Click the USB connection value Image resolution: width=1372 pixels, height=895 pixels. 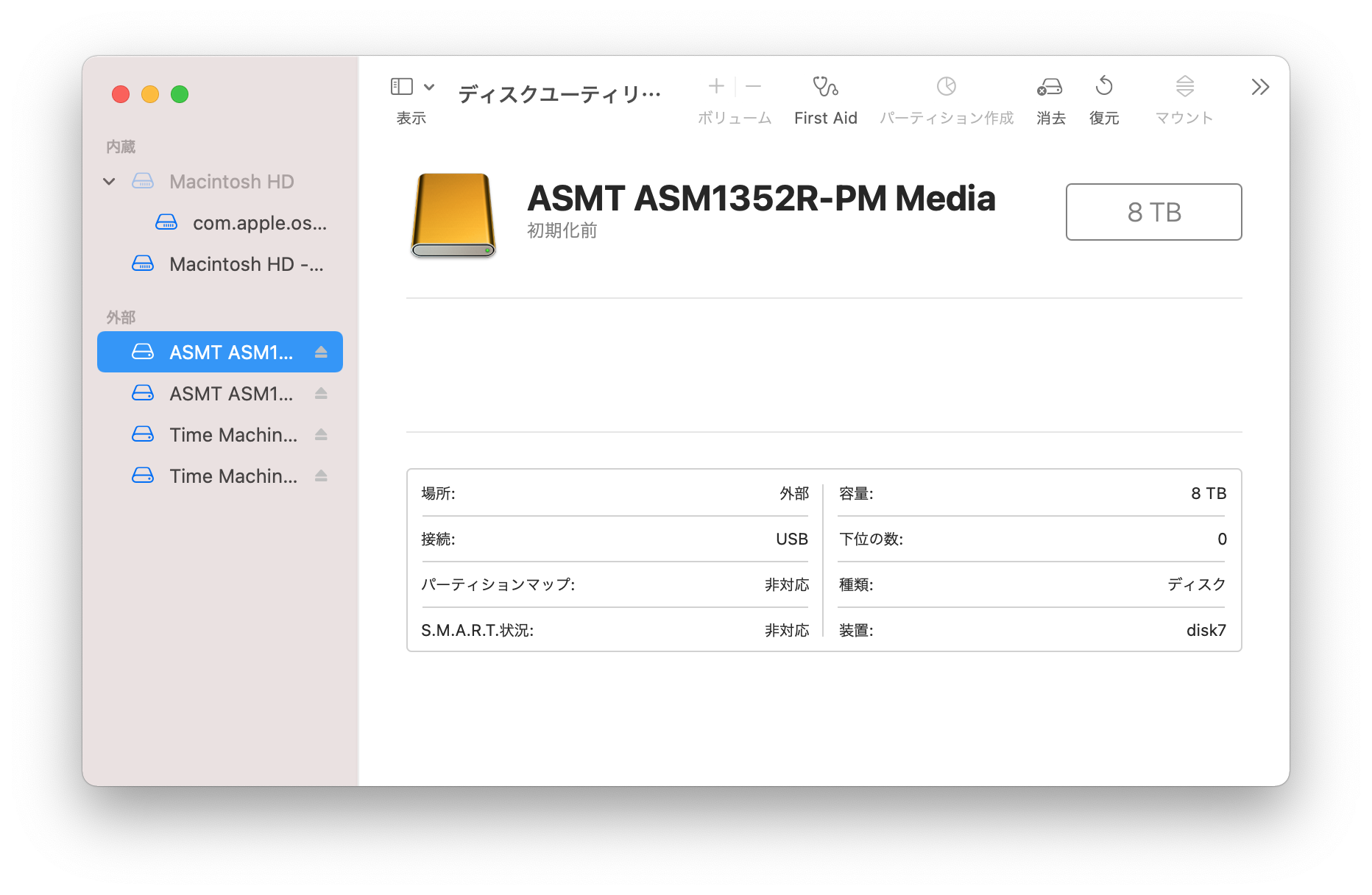(x=792, y=539)
